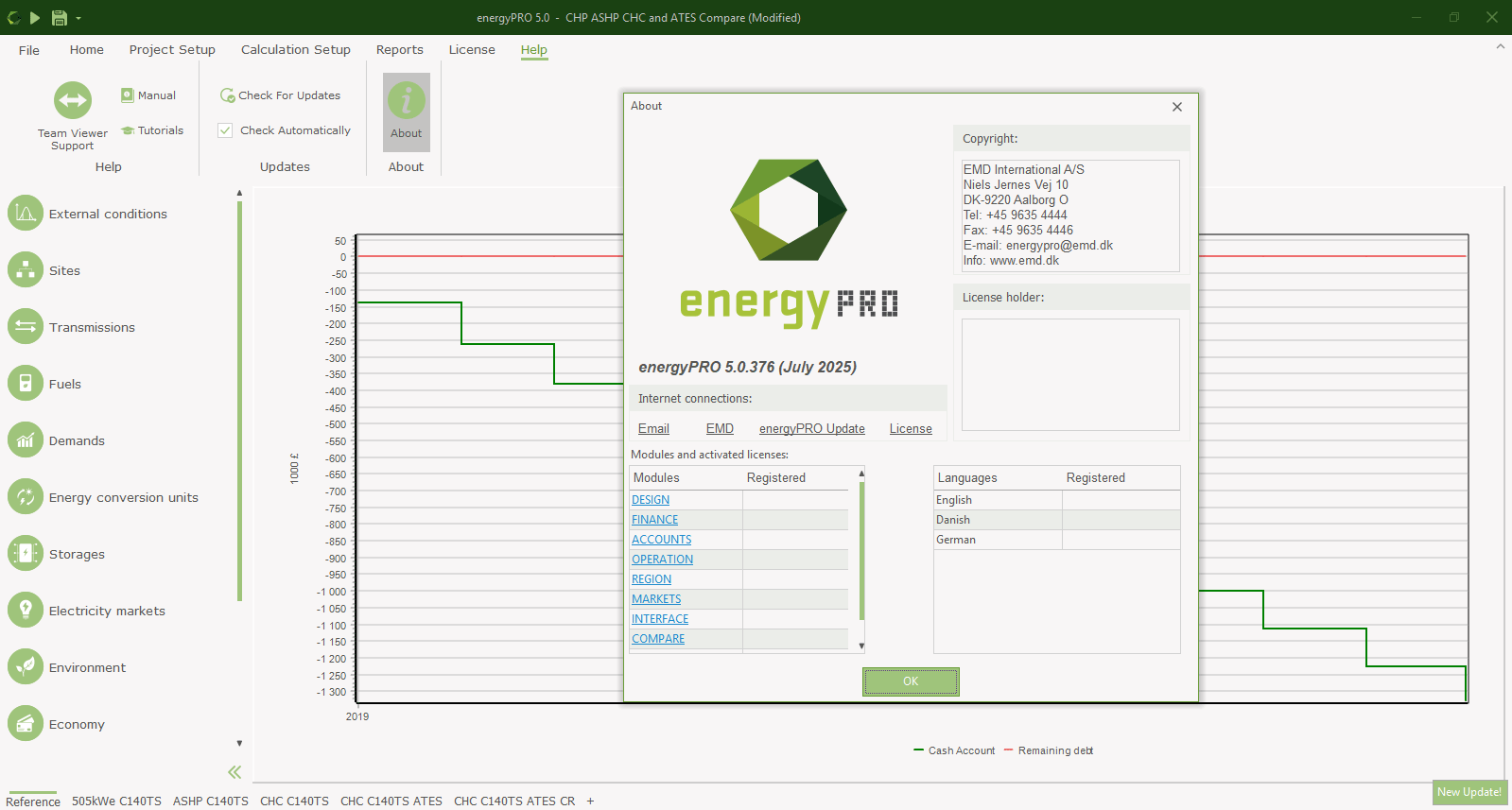The height and width of the screenshot is (810, 1512).
Task: Click the DESIGN module link
Action: (651, 500)
